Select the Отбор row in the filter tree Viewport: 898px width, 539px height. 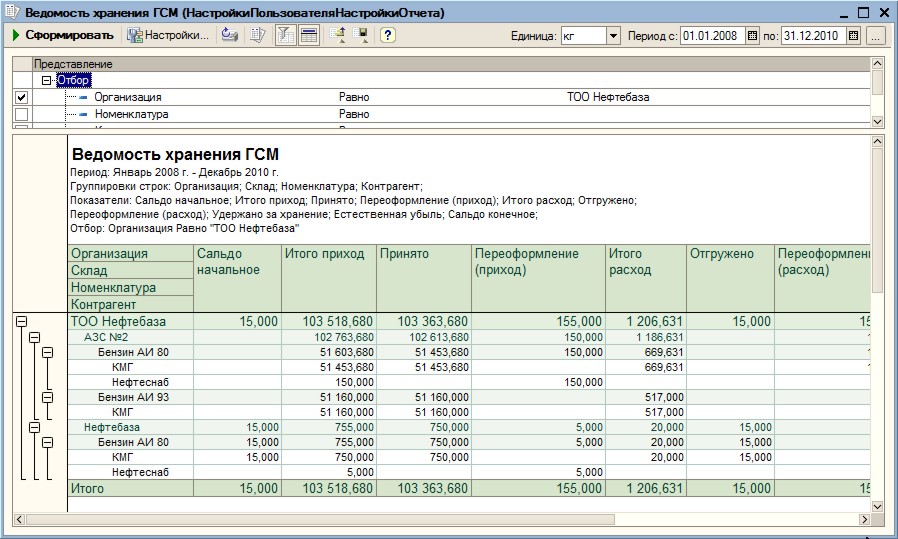[x=73, y=80]
